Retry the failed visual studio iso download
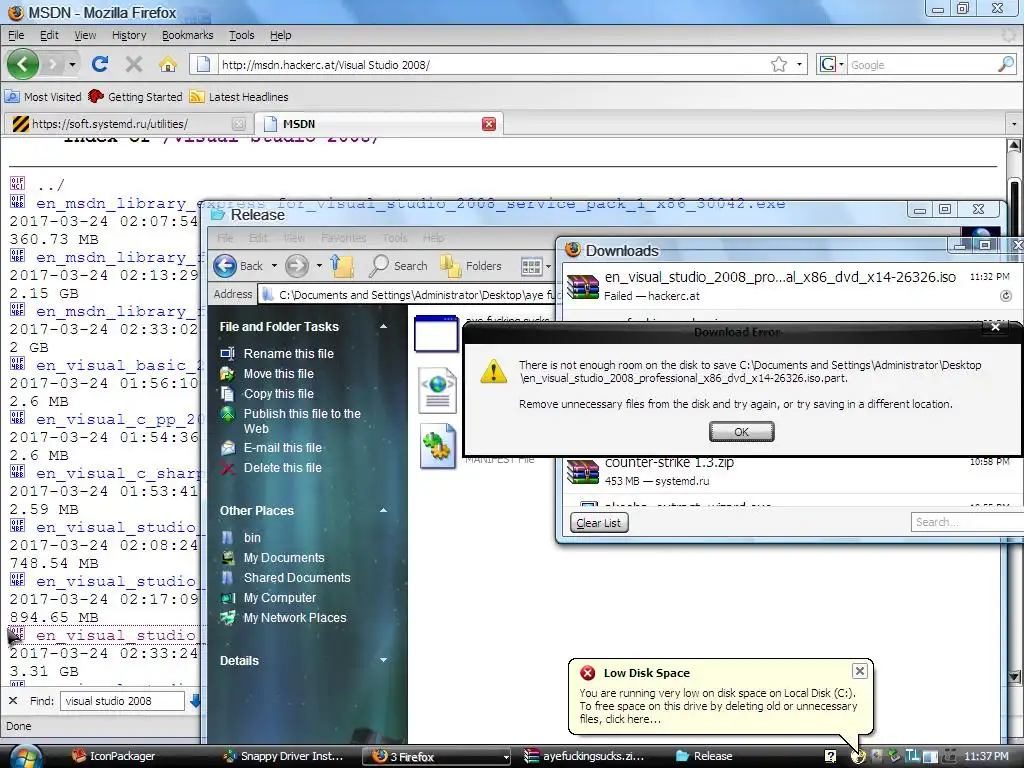The image size is (1024, 768). pyautogui.click(x=1006, y=296)
